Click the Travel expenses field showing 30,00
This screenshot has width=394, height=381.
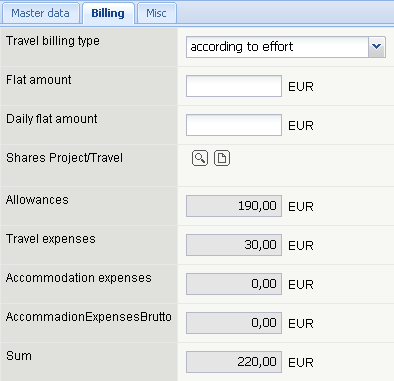234,245
